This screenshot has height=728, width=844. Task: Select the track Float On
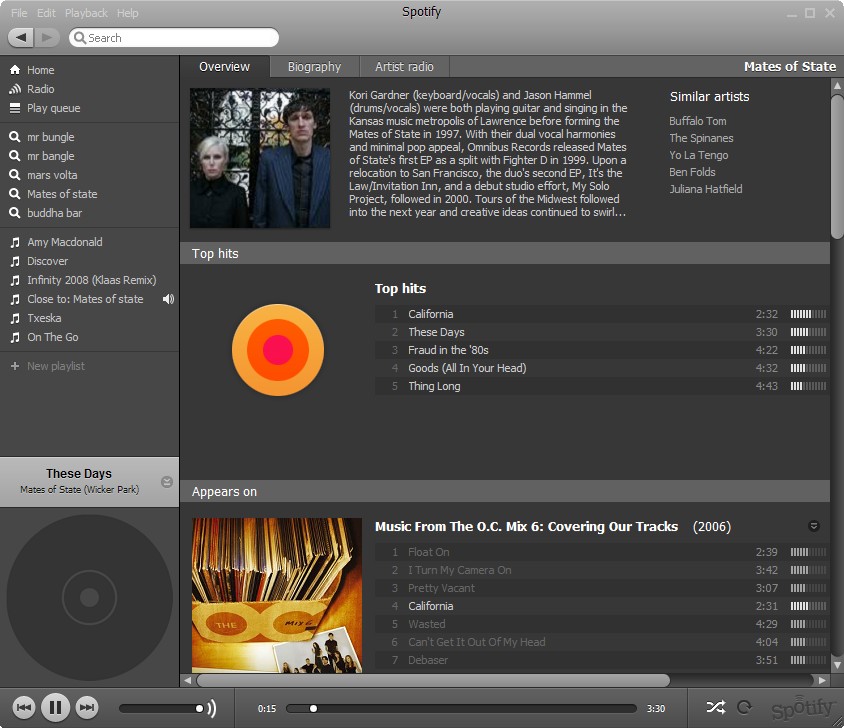click(601, 552)
